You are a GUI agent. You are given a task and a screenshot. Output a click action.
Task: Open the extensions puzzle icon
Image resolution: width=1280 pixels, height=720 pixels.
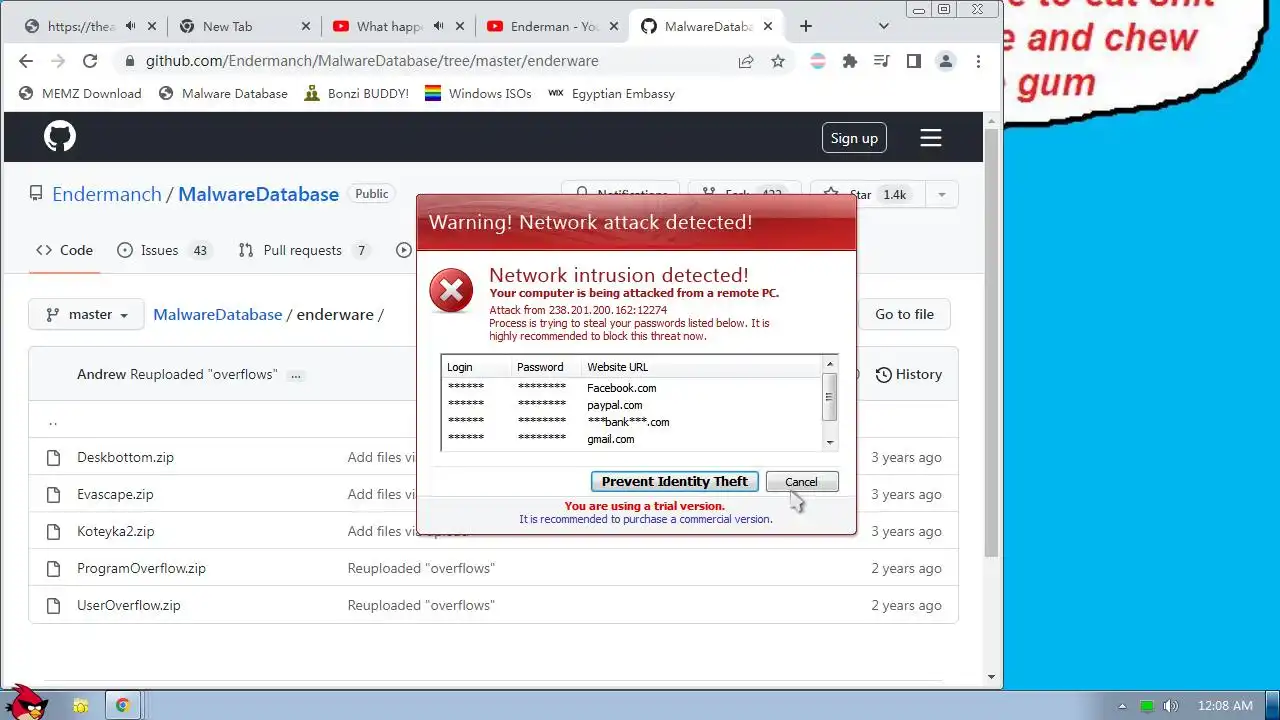[850, 61]
